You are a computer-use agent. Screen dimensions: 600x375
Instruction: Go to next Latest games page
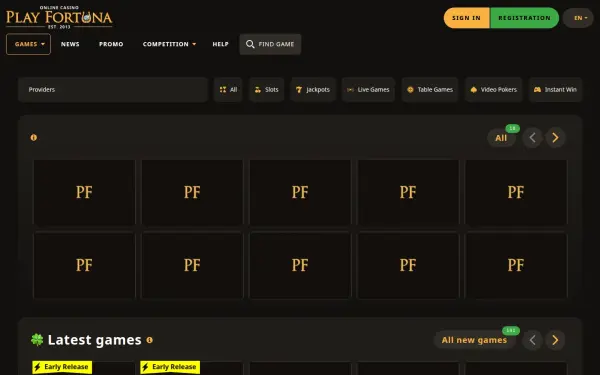coord(555,340)
